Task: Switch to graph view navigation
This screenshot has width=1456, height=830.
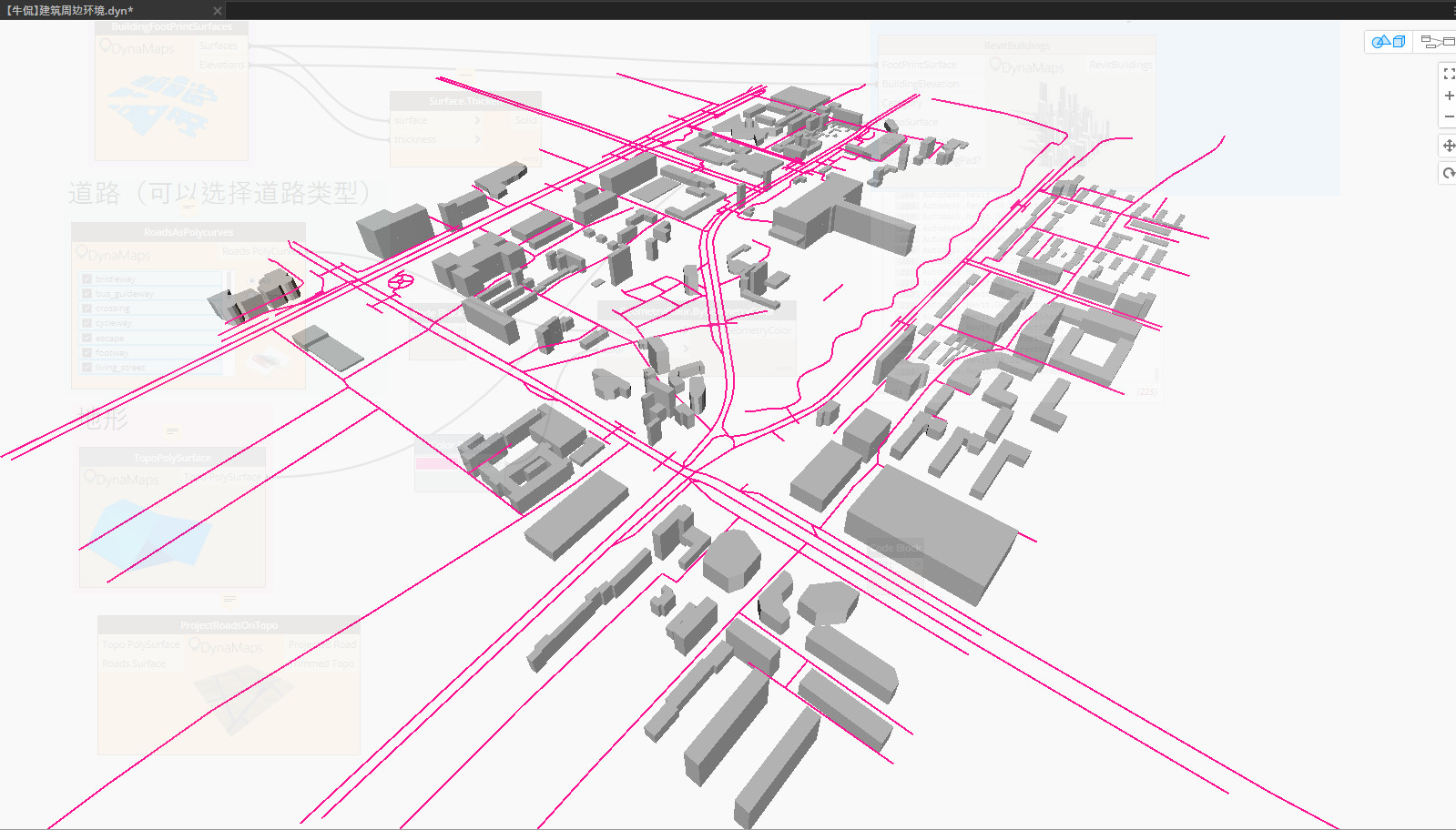Action: pos(1436,42)
